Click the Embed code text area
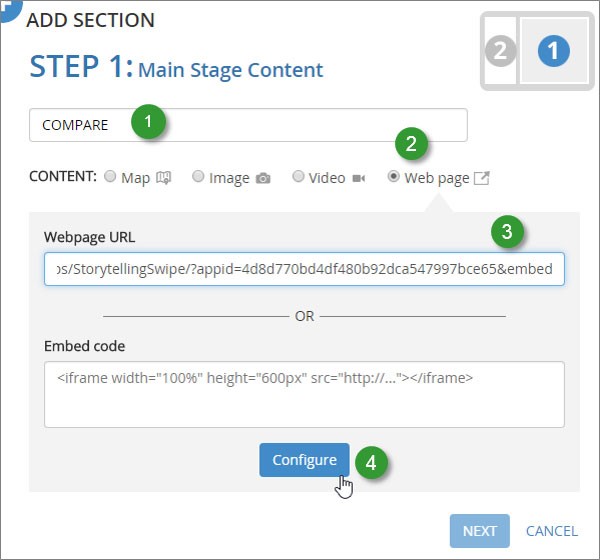The height and width of the screenshot is (560, 600). point(304,394)
